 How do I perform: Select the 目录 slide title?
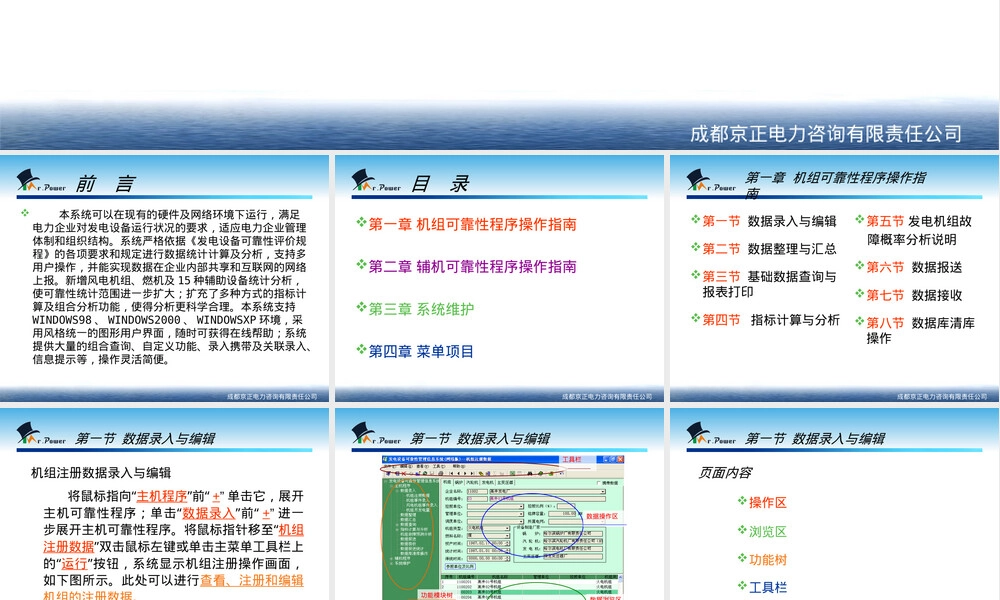440,184
